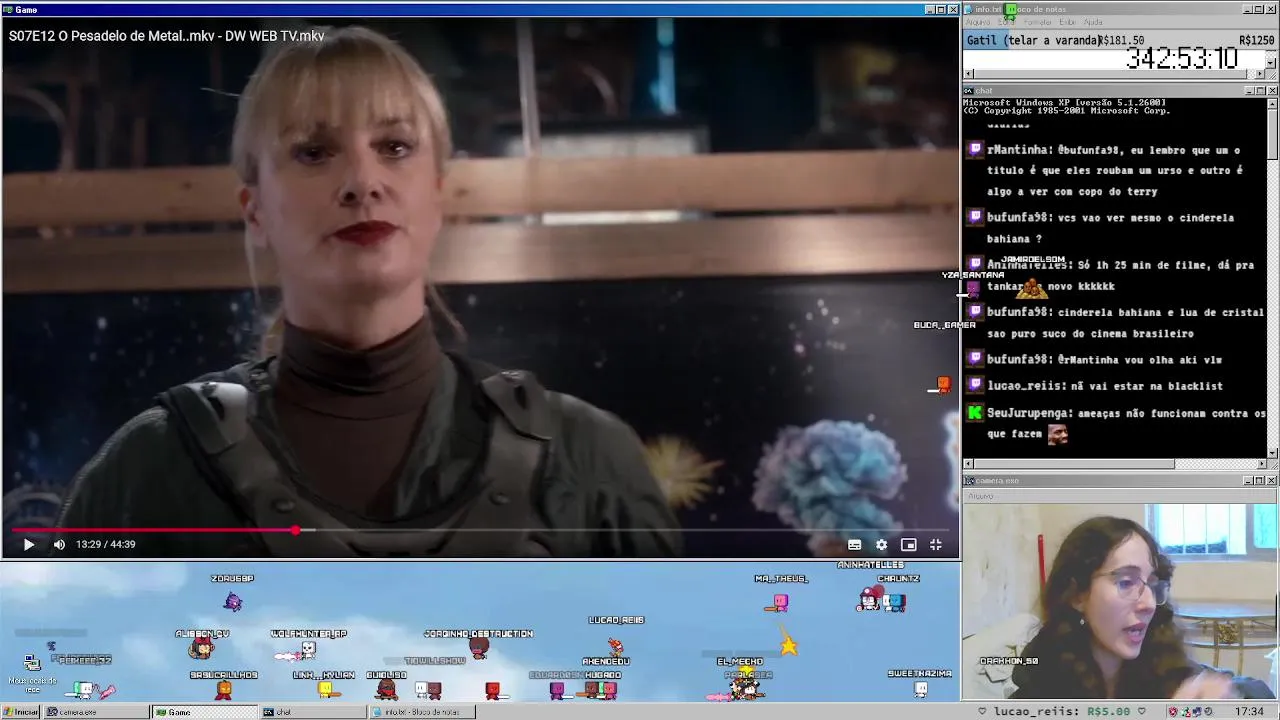Click the 342:53:10 timer text
Screen dimensions: 1280x720
click(x=1182, y=59)
